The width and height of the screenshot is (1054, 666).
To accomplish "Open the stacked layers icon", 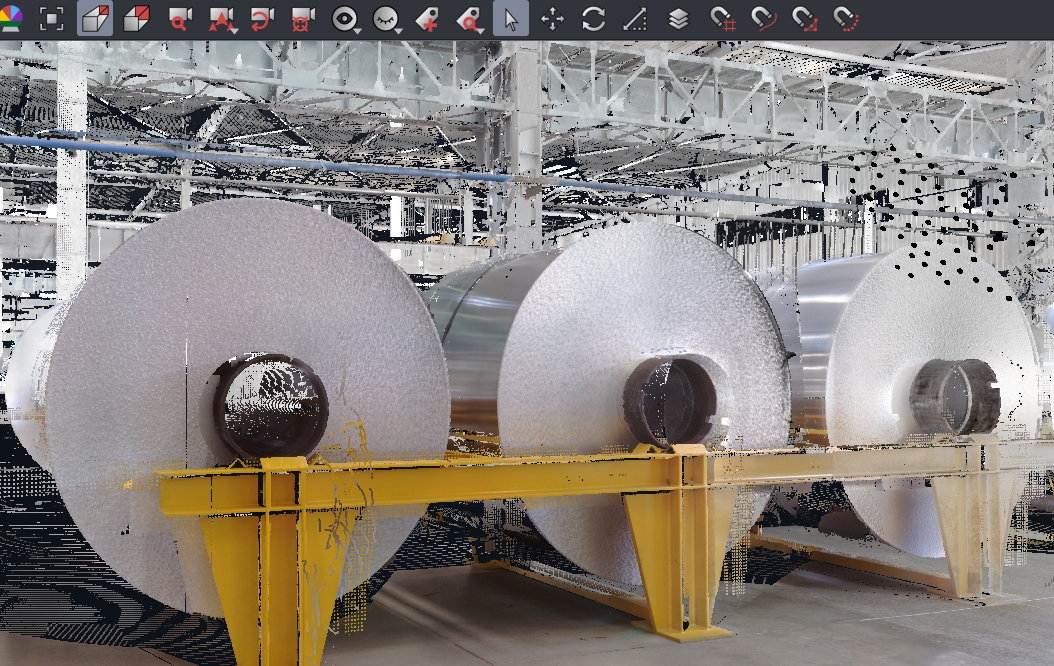I will (x=678, y=19).
